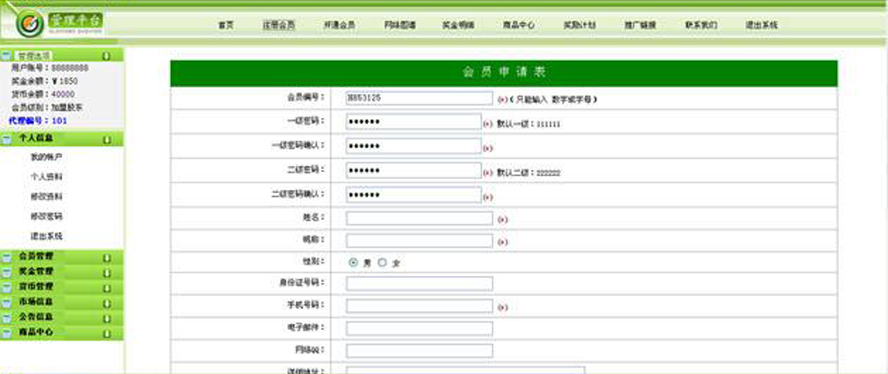The width and height of the screenshot is (888, 374).
Task: Click into the 会员编号 input field
Action: tap(419, 98)
